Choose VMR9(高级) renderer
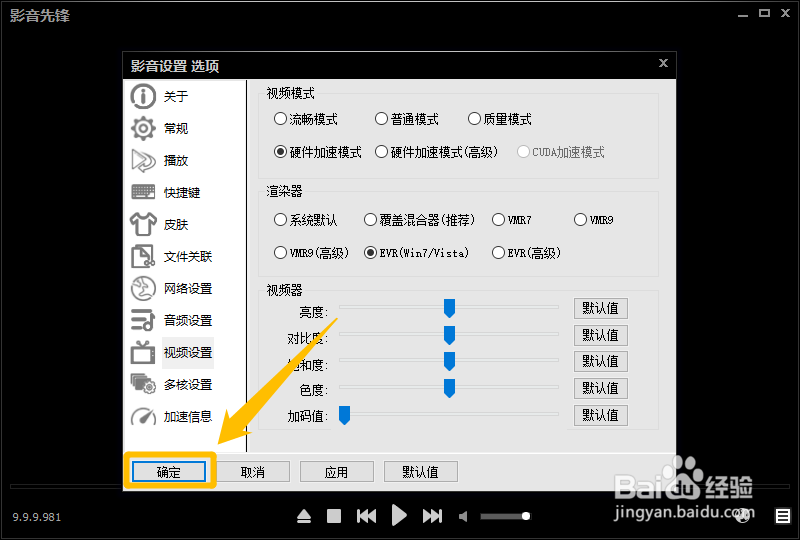The height and width of the screenshot is (540, 800). point(311,253)
